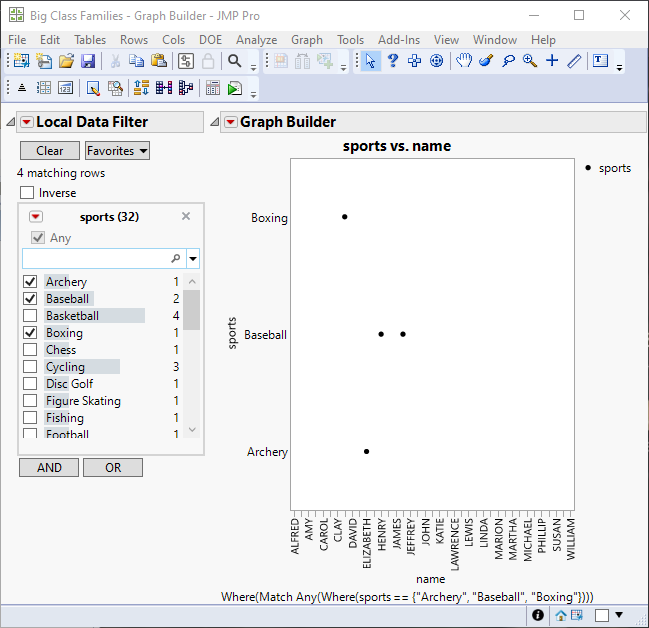Open the Graph menu
This screenshot has width=649, height=628.
click(x=307, y=40)
